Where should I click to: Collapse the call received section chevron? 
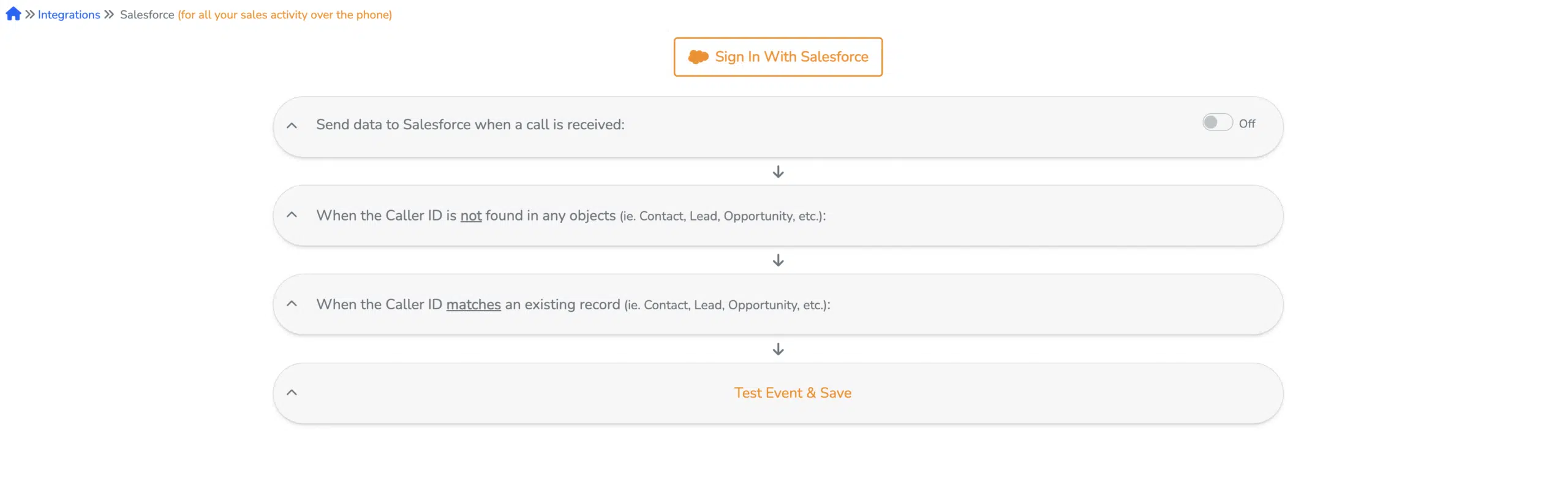(x=292, y=126)
